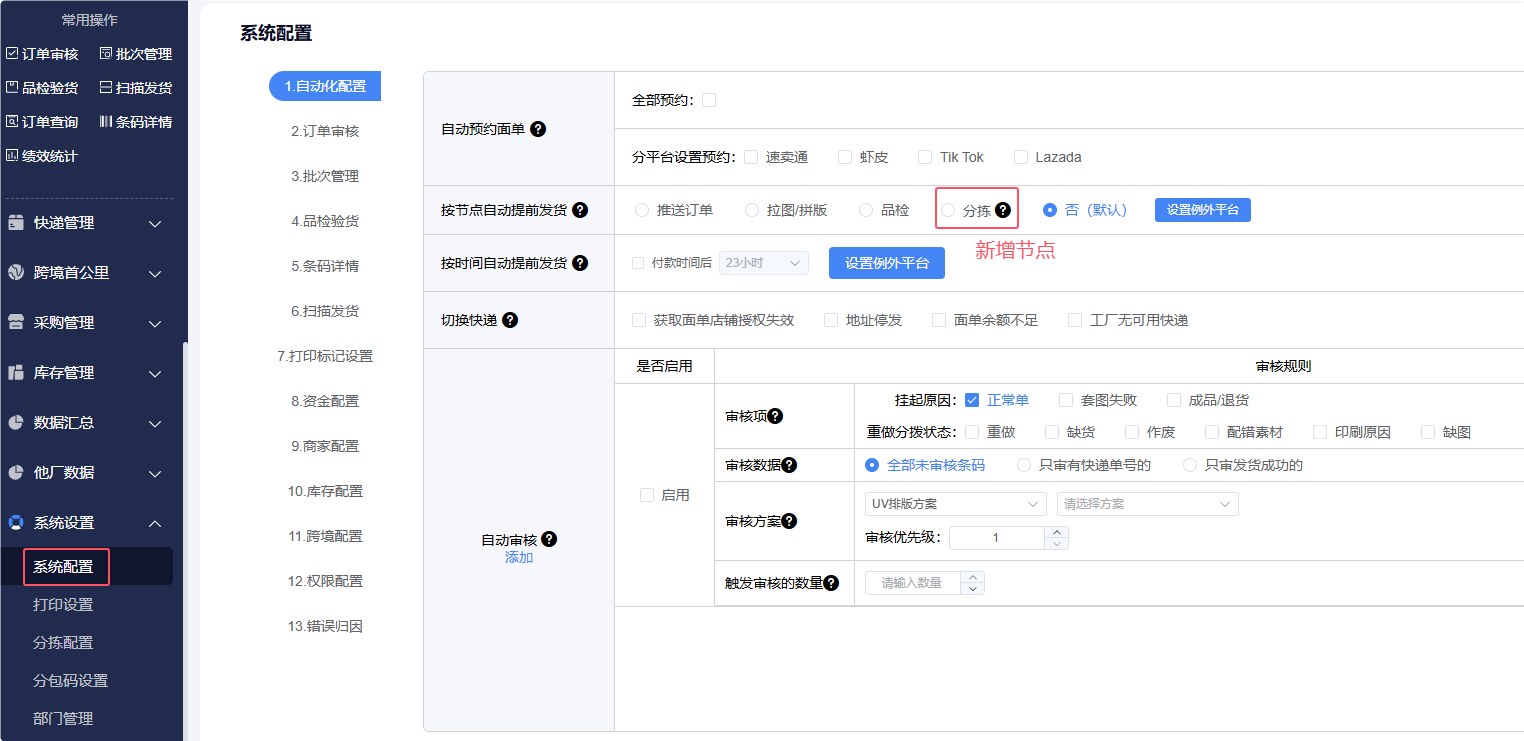Screen dimensions: 1524x741
Task: Click the 触发审核的数量 input field
Action: pos(912,583)
